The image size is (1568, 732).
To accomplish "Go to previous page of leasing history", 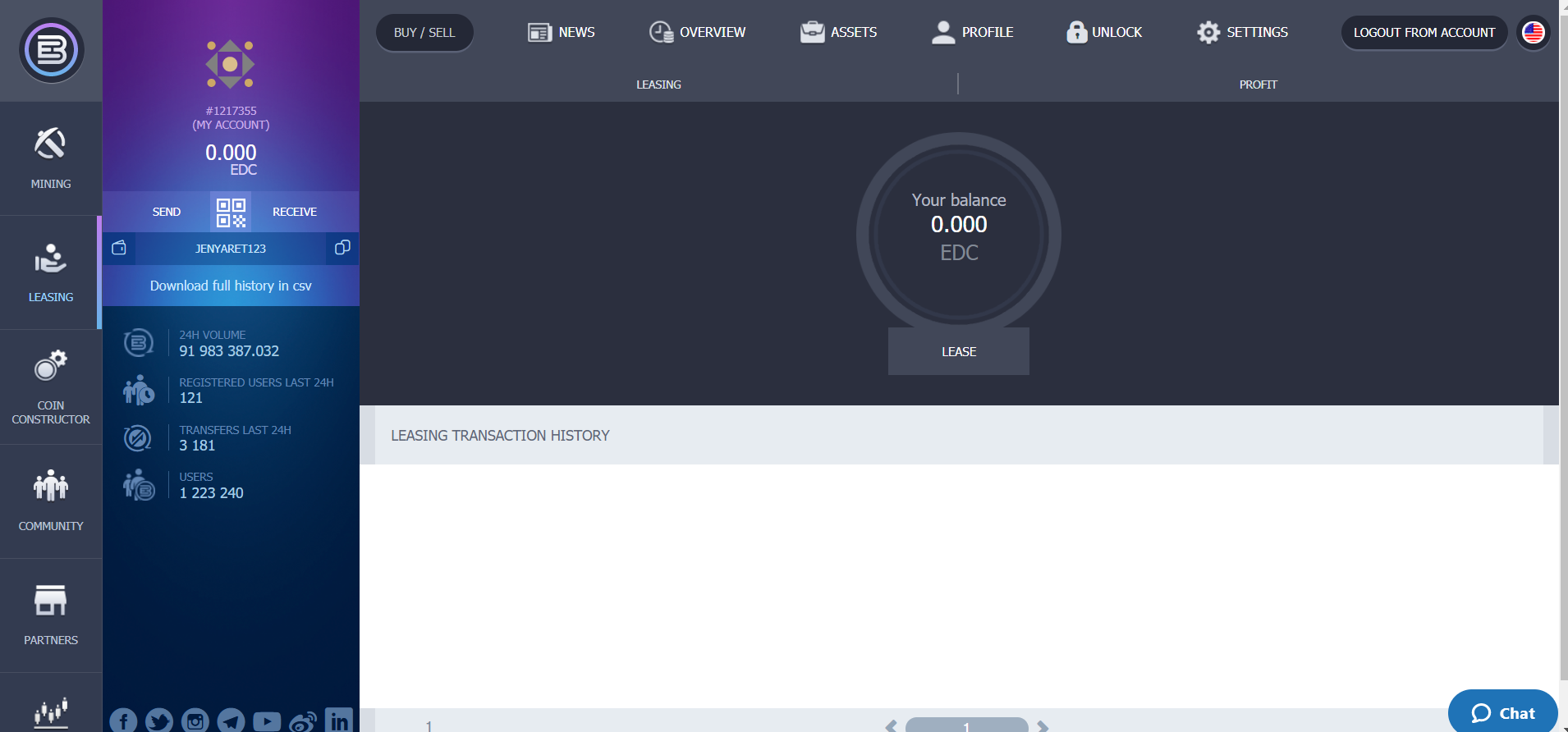I will (891, 726).
